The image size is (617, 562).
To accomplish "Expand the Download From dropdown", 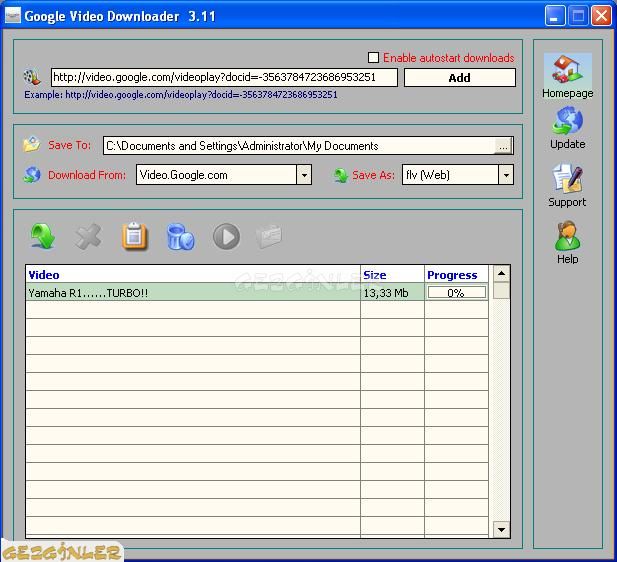I will click(x=304, y=175).
